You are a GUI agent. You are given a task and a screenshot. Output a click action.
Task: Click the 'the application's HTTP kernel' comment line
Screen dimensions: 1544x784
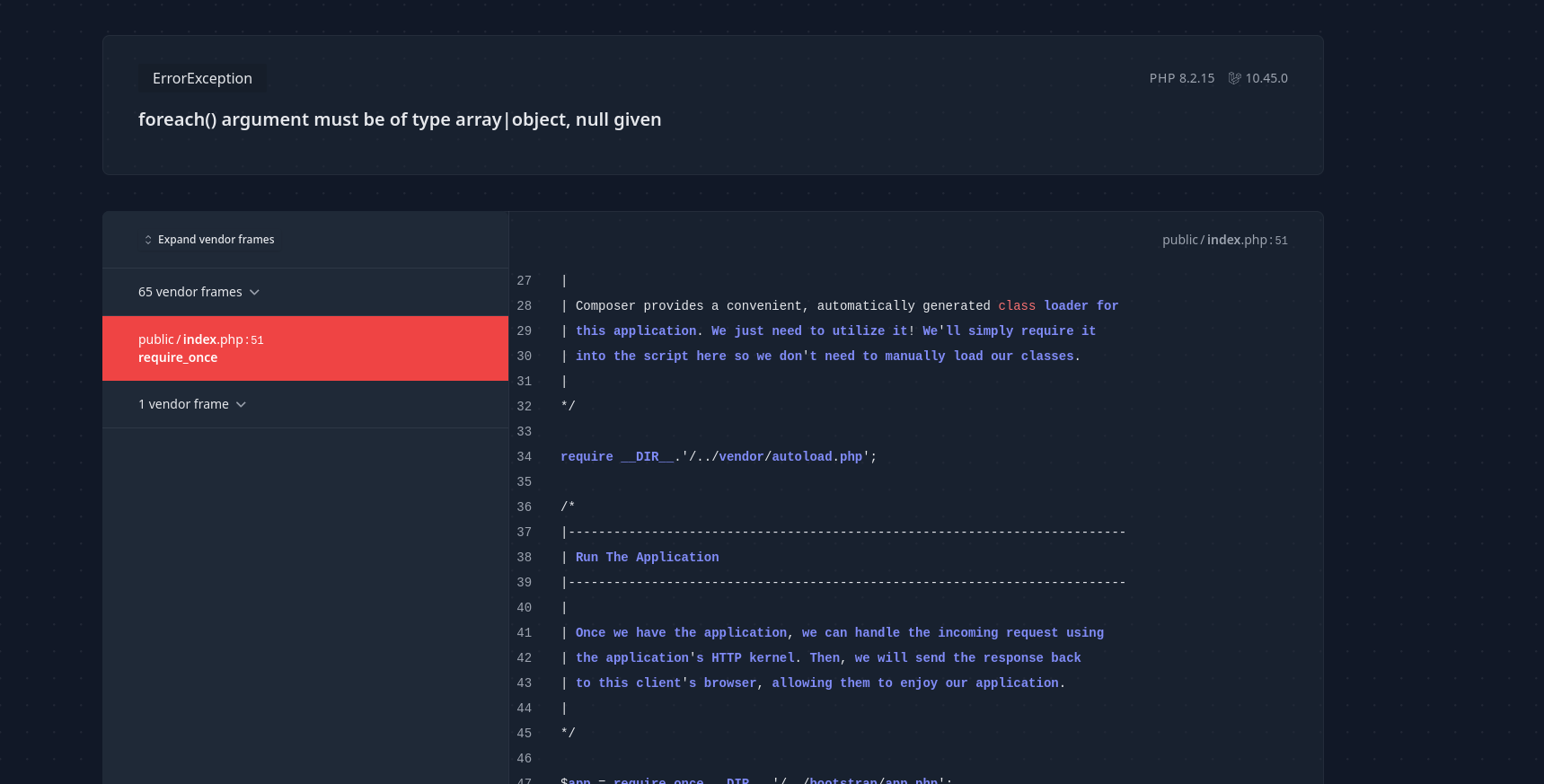pos(821,658)
